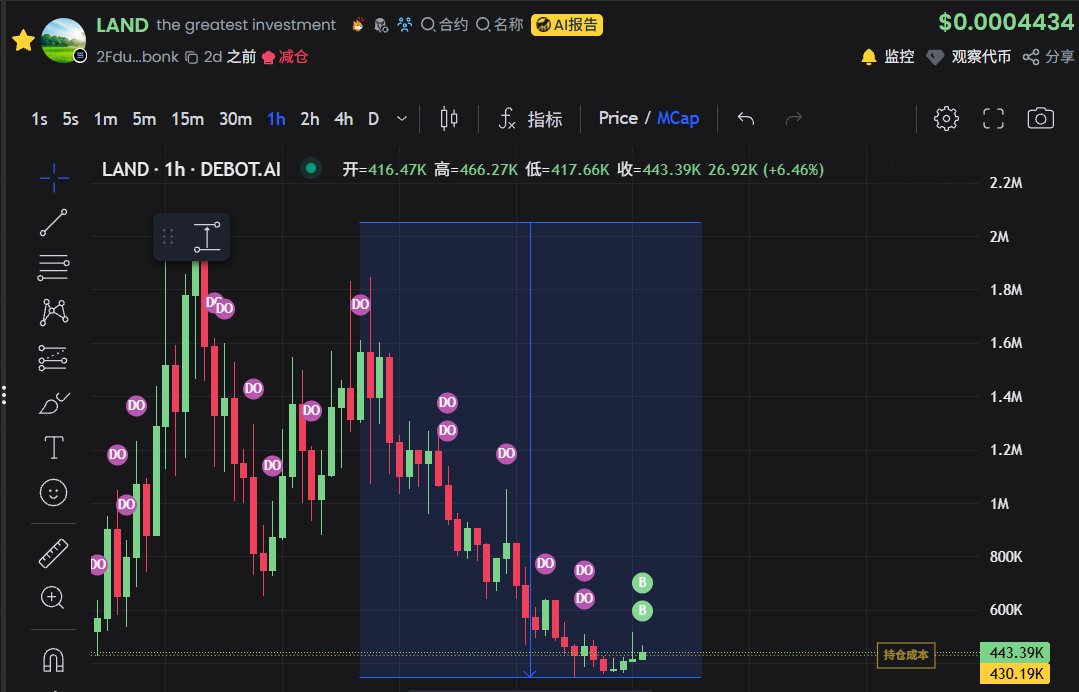This screenshot has height=692, width=1079.
Task: Select the brush drawing tool
Action: (x=54, y=403)
